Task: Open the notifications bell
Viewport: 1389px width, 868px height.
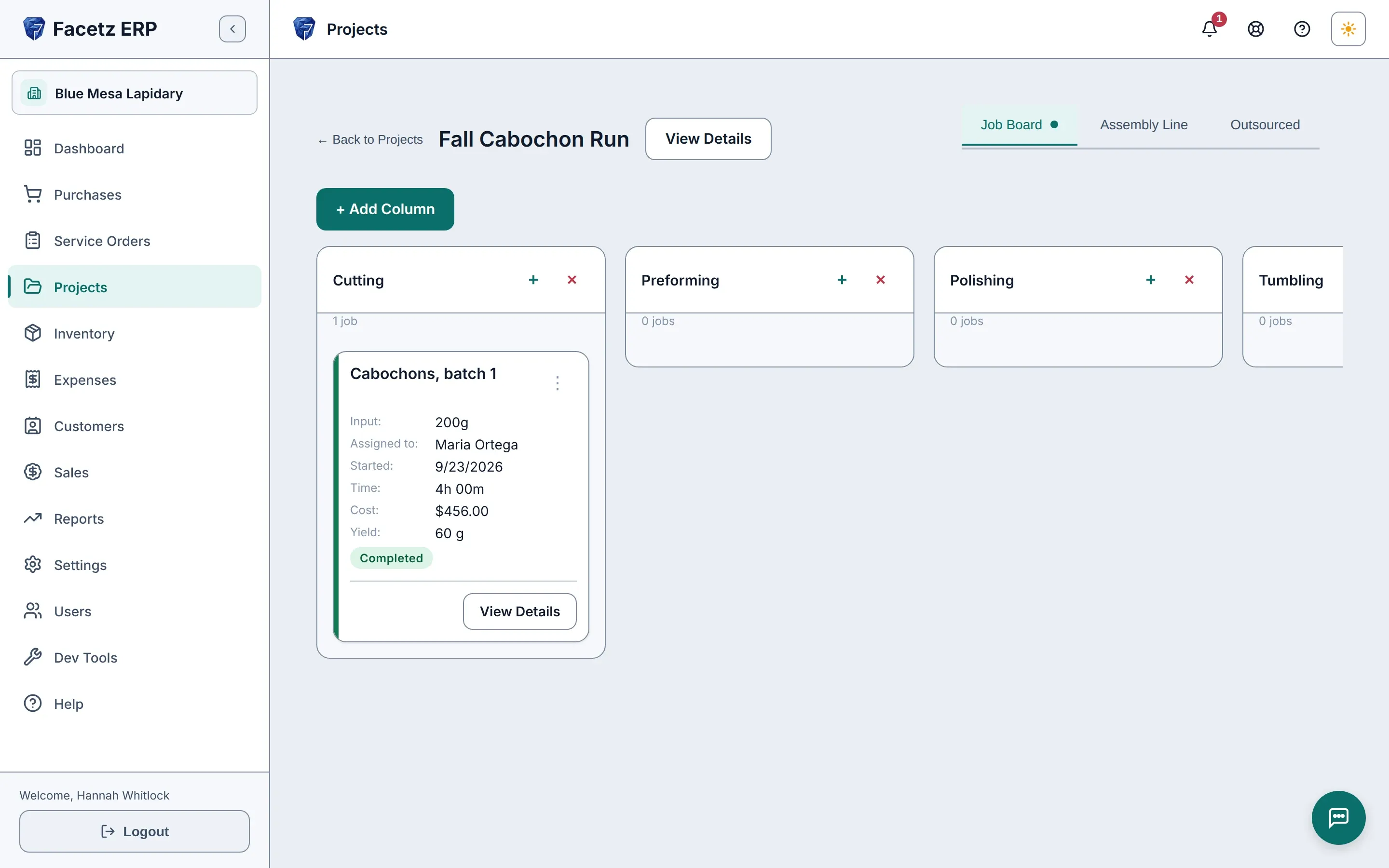Action: click(1210, 29)
